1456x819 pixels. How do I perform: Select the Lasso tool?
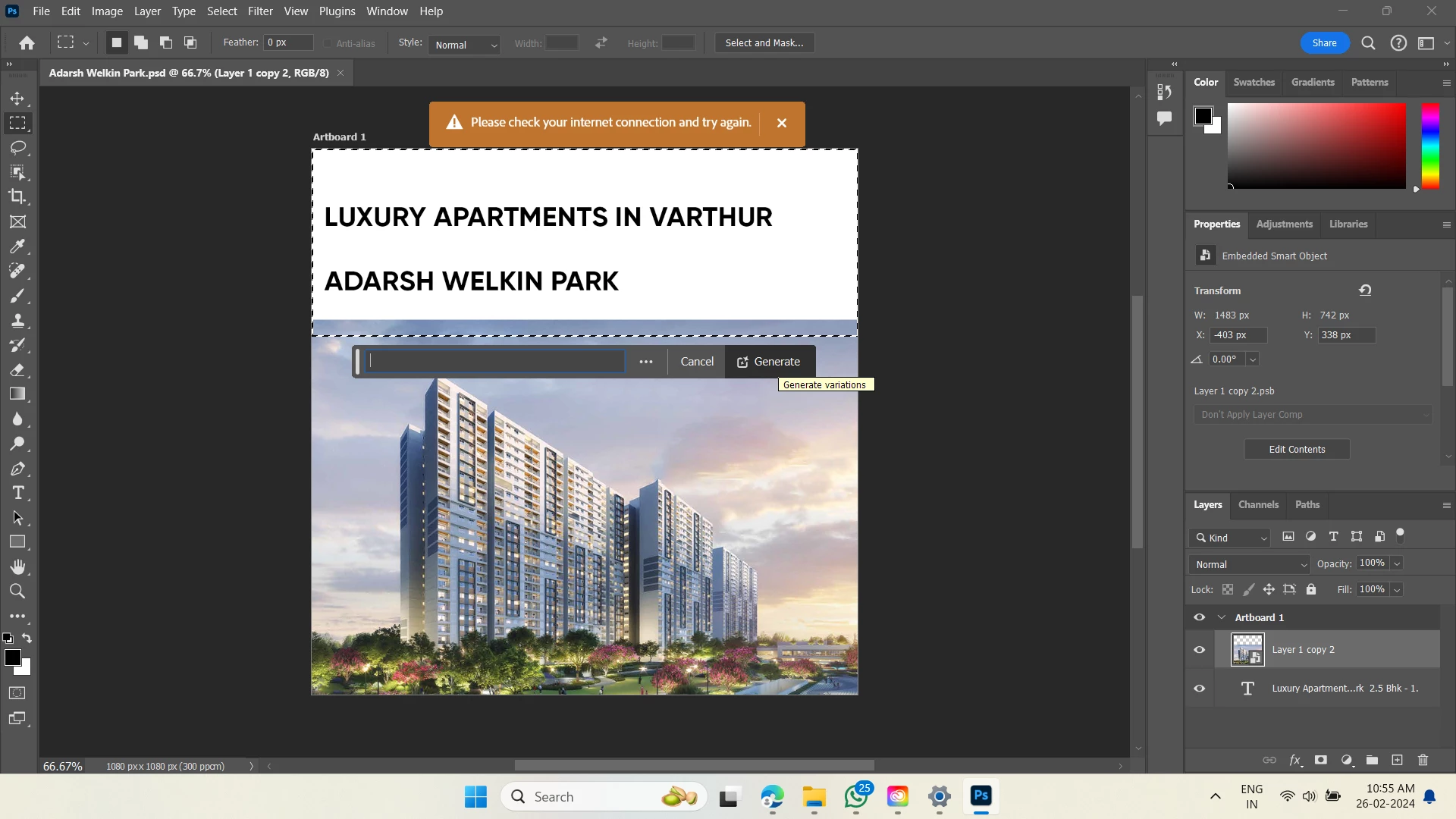pos(17,147)
